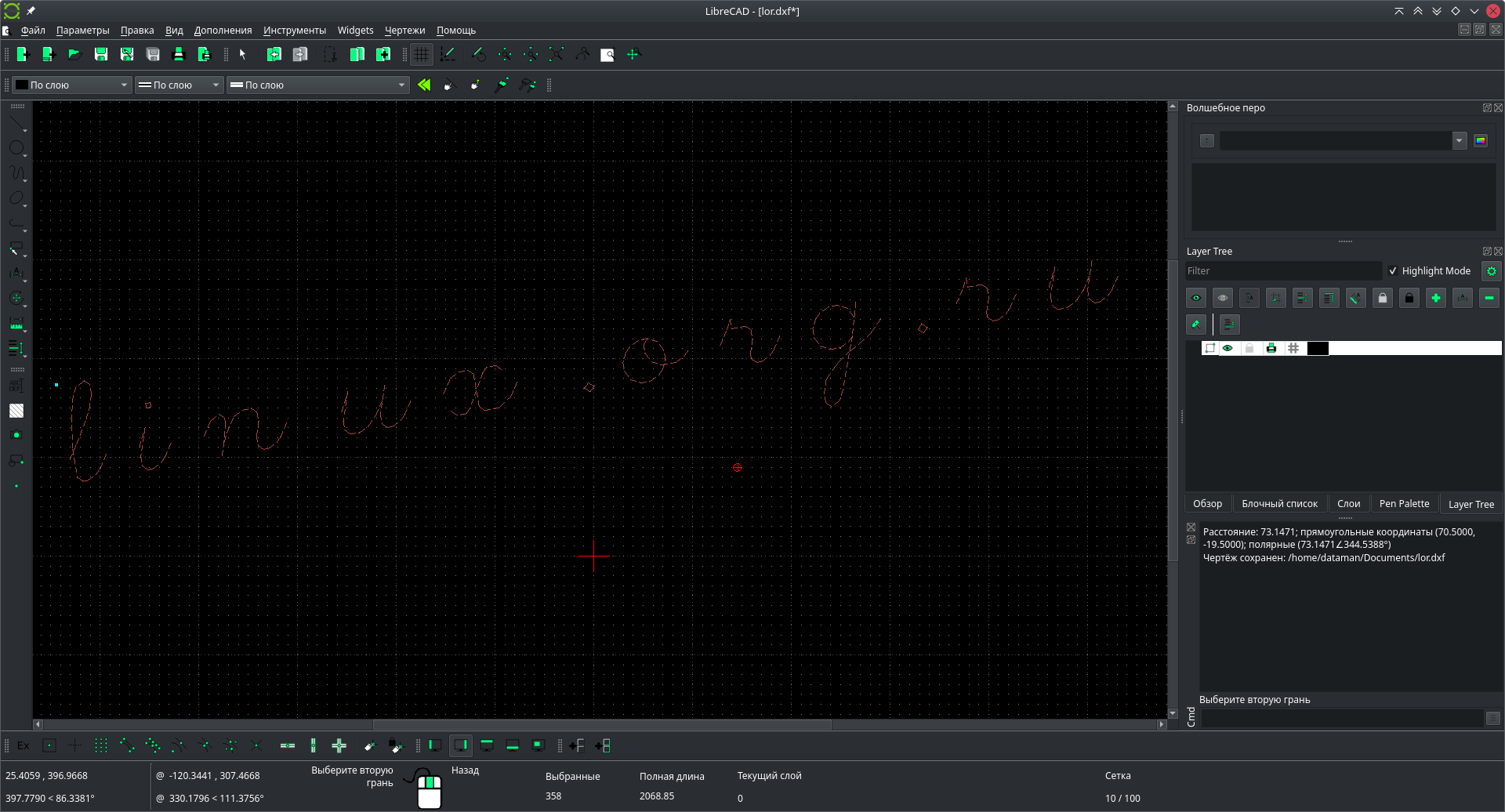Toggle exclusive snap mode Ex button
Screen dimensions: 1505x812
(x=24, y=745)
